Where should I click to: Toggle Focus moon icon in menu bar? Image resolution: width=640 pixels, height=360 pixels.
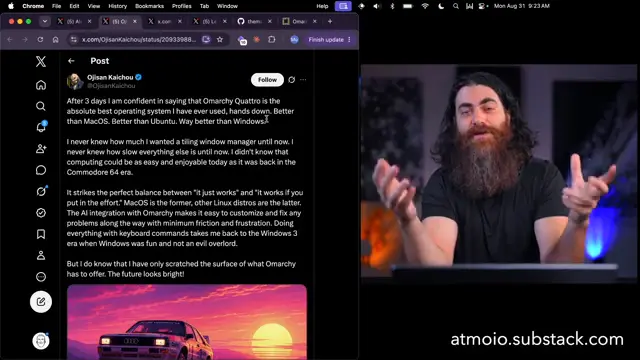[441, 6]
